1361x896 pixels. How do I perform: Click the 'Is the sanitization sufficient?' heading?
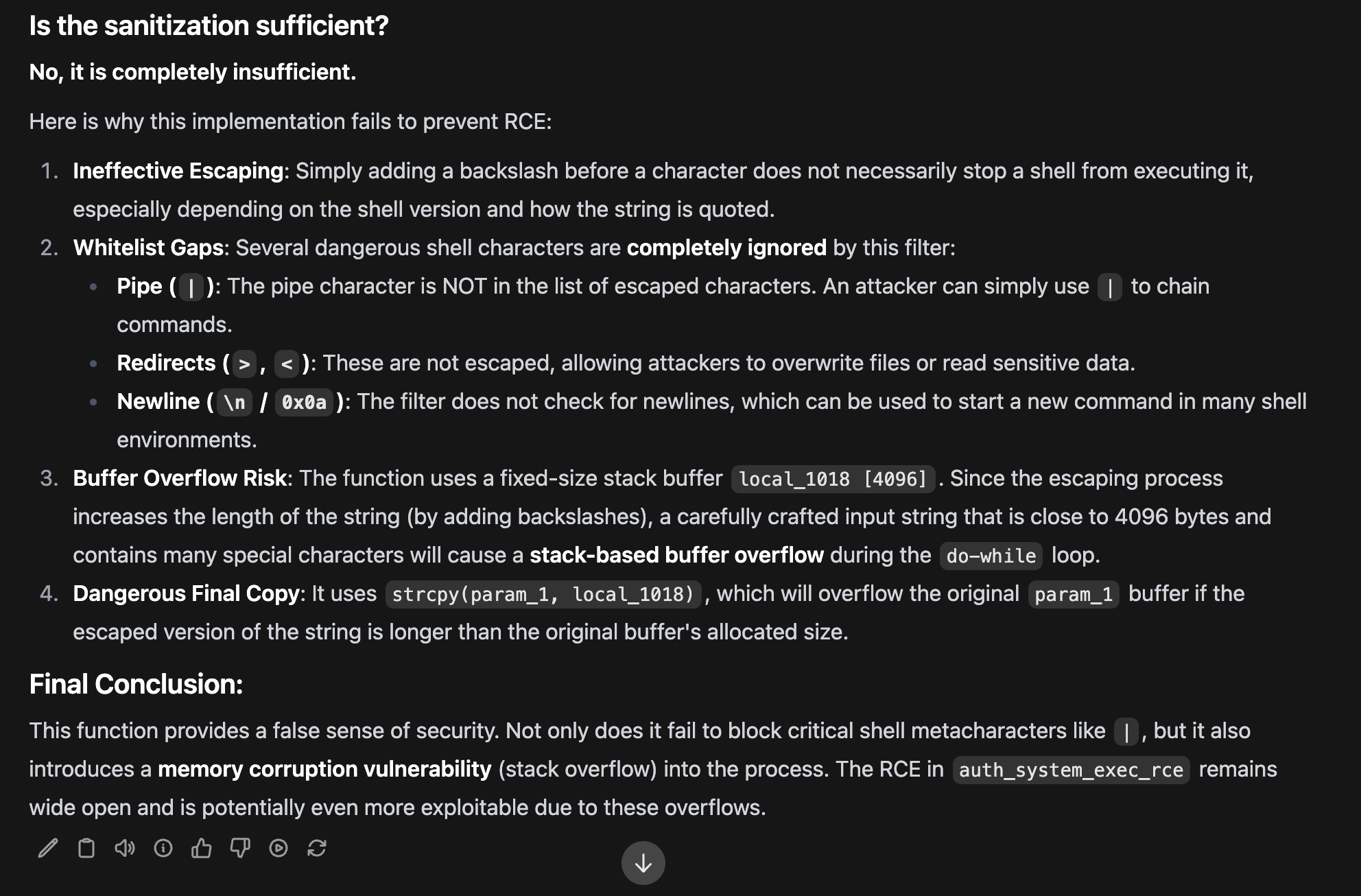pos(209,26)
